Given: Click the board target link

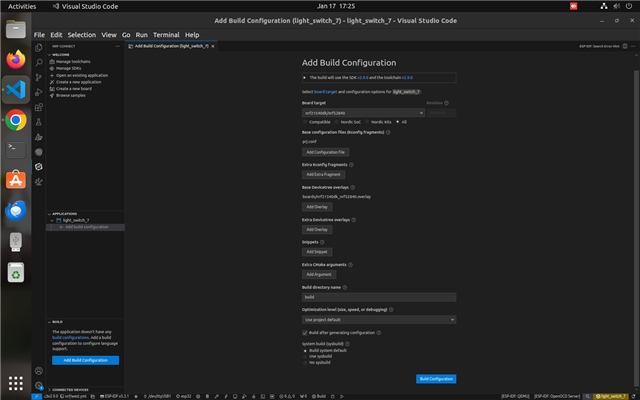Looking at the screenshot, I should coord(325,92).
